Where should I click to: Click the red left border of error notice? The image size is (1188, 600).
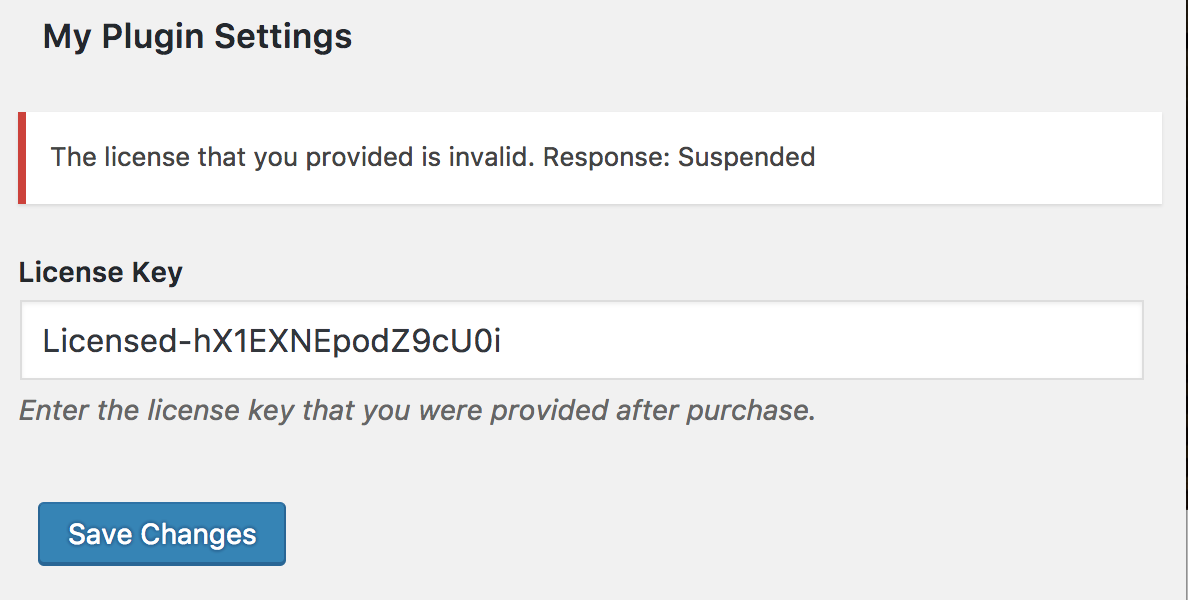[x=21, y=158]
